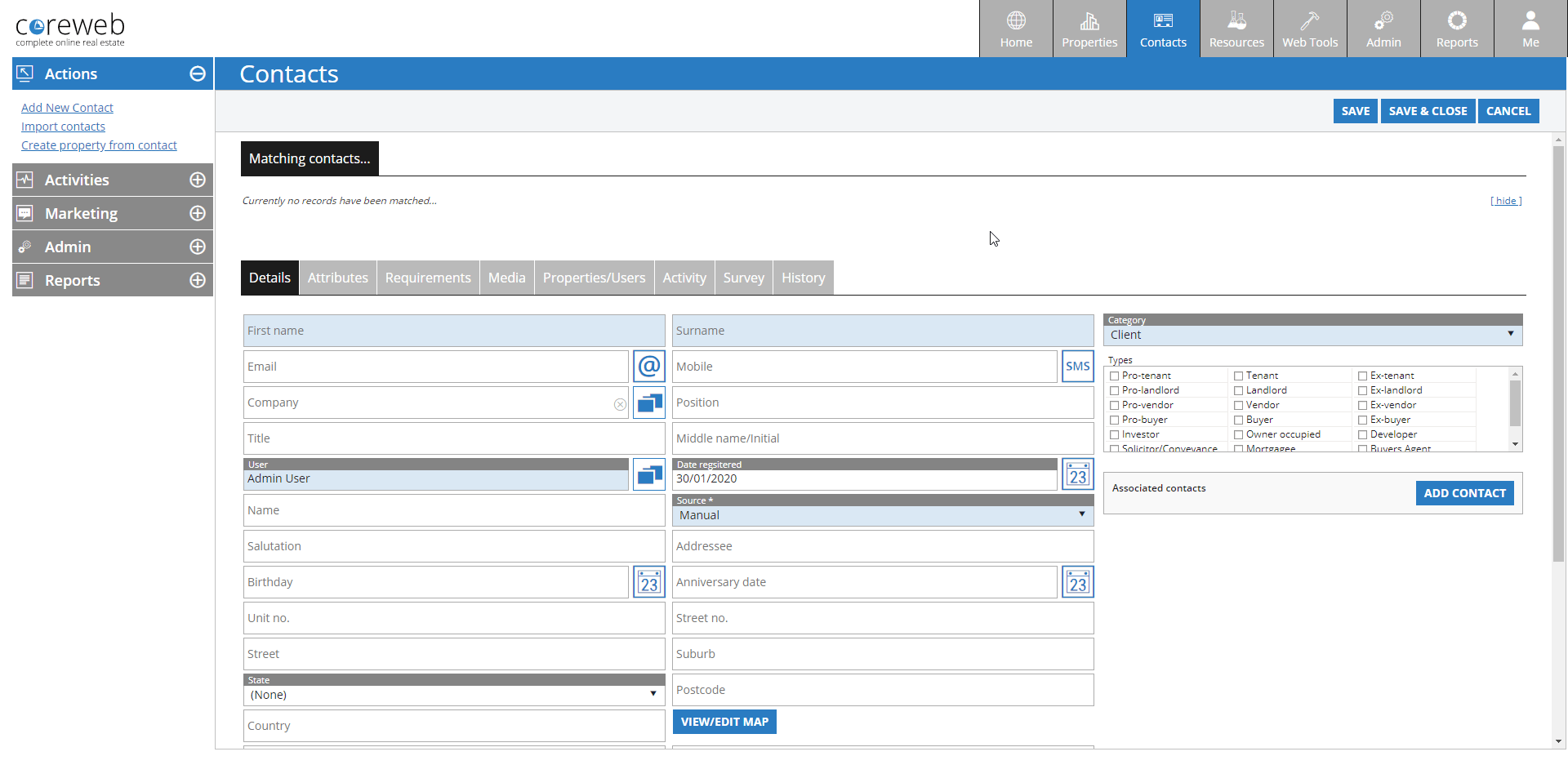Click into the First name field

click(453, 331)
